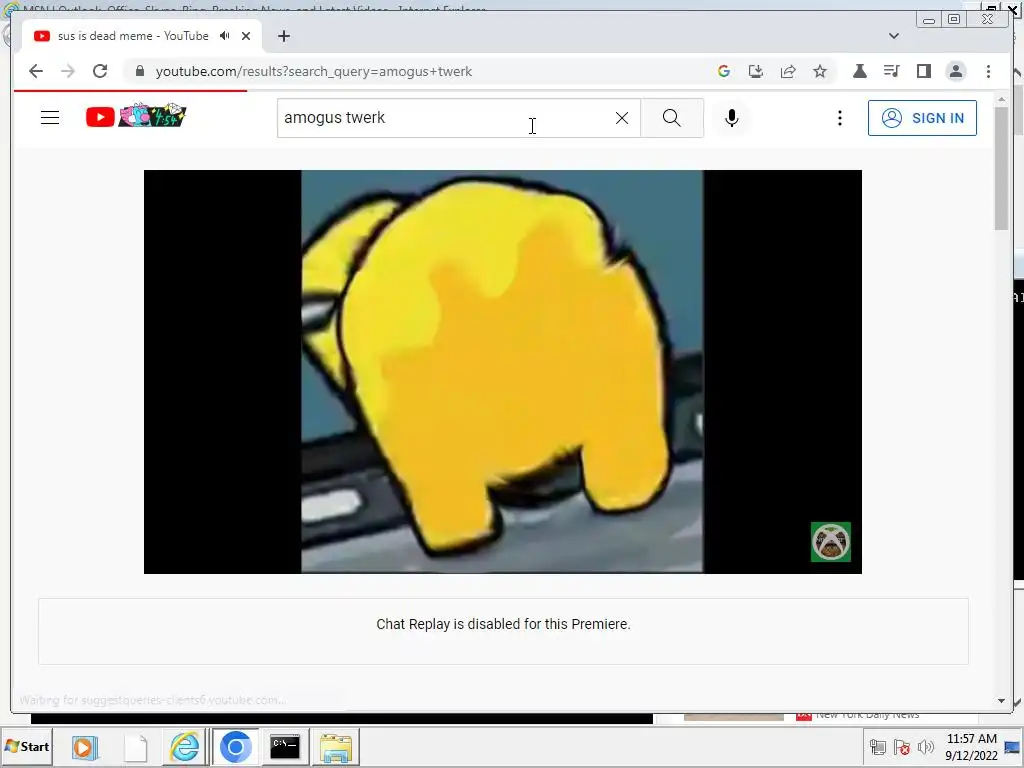Click the install/download page icon

pyautogui.click(x=756, y=71)
